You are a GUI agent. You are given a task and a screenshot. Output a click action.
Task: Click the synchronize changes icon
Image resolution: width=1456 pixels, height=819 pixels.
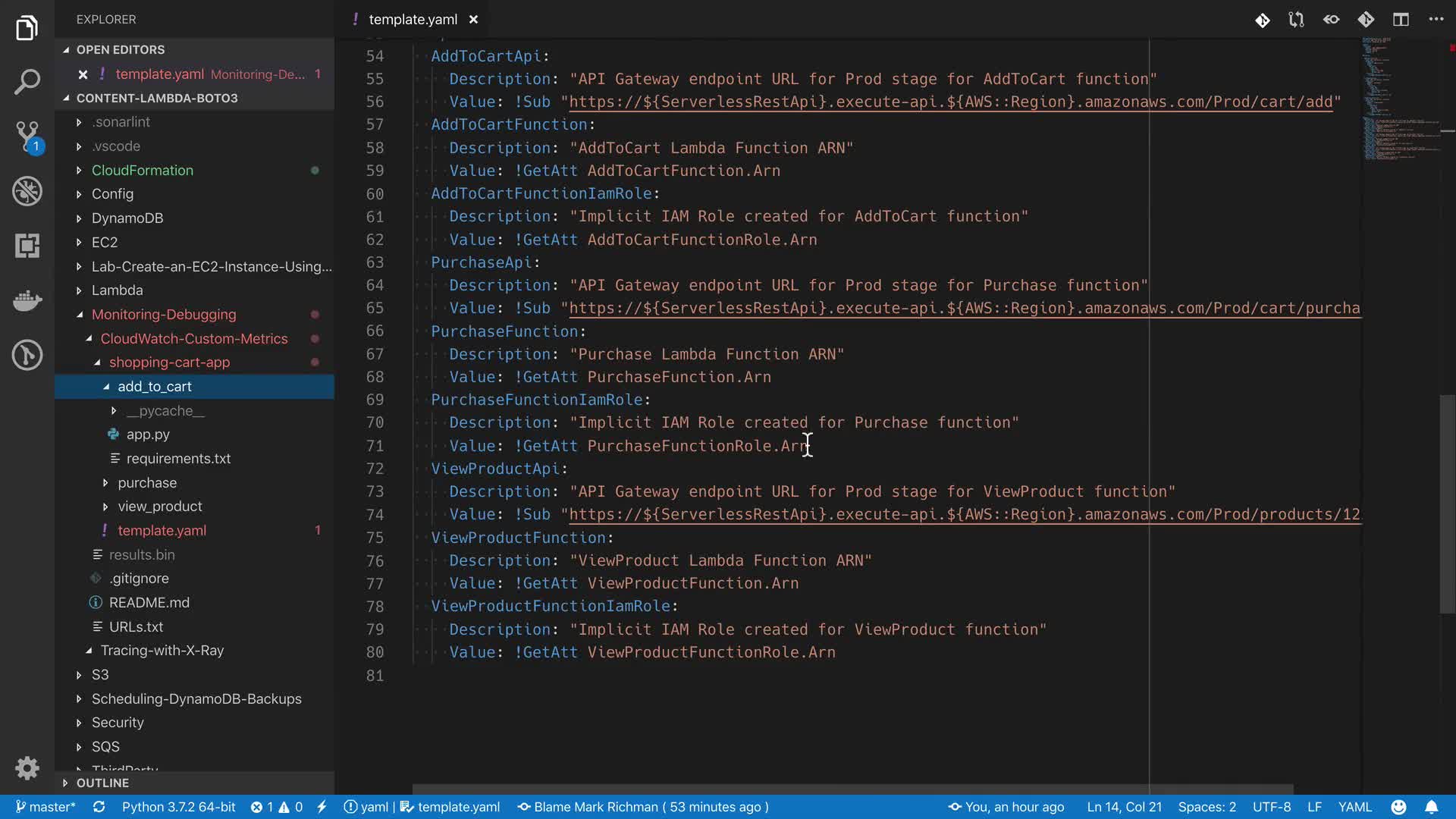[x=99, y=807]
